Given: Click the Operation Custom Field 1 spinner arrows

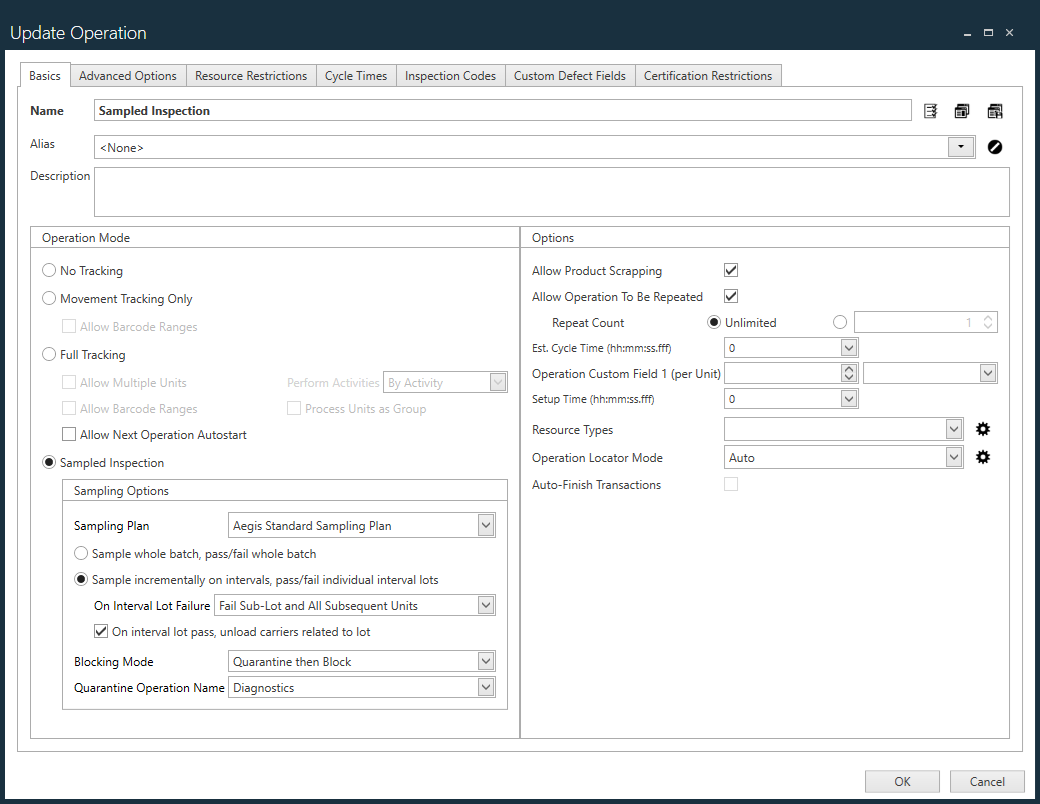Looking at the screenshot, I should pyautogui.click(x=849, y=373).
